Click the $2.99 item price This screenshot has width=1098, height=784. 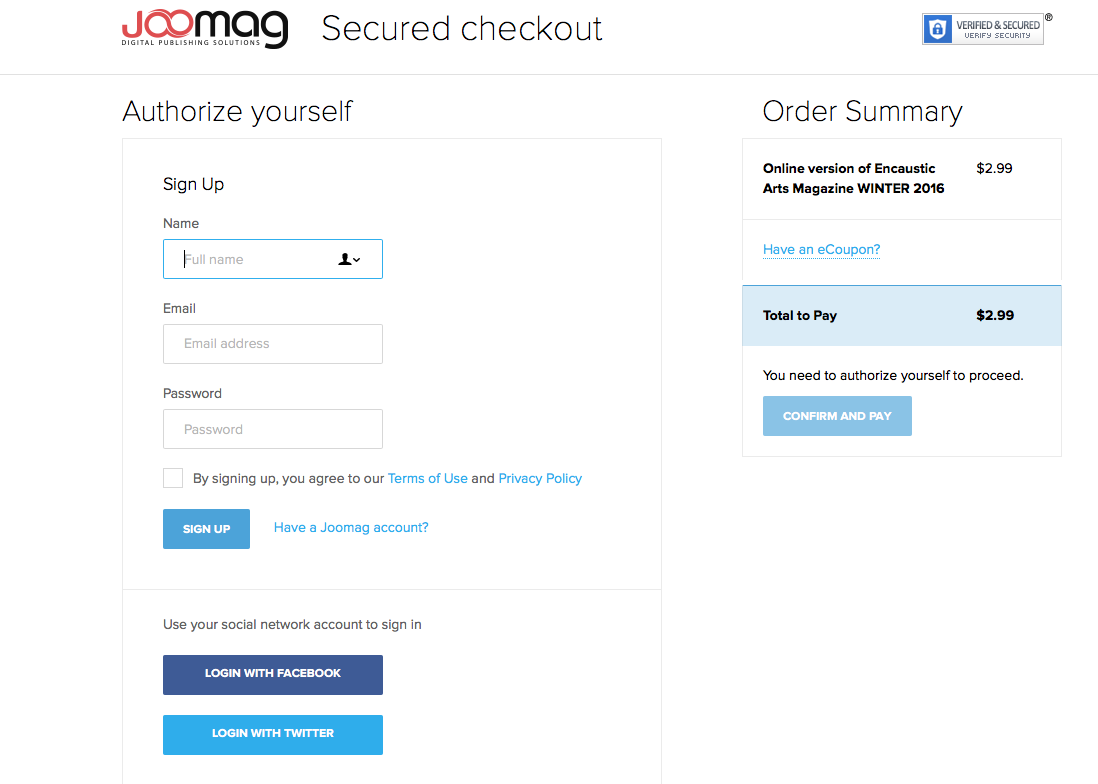994,168
